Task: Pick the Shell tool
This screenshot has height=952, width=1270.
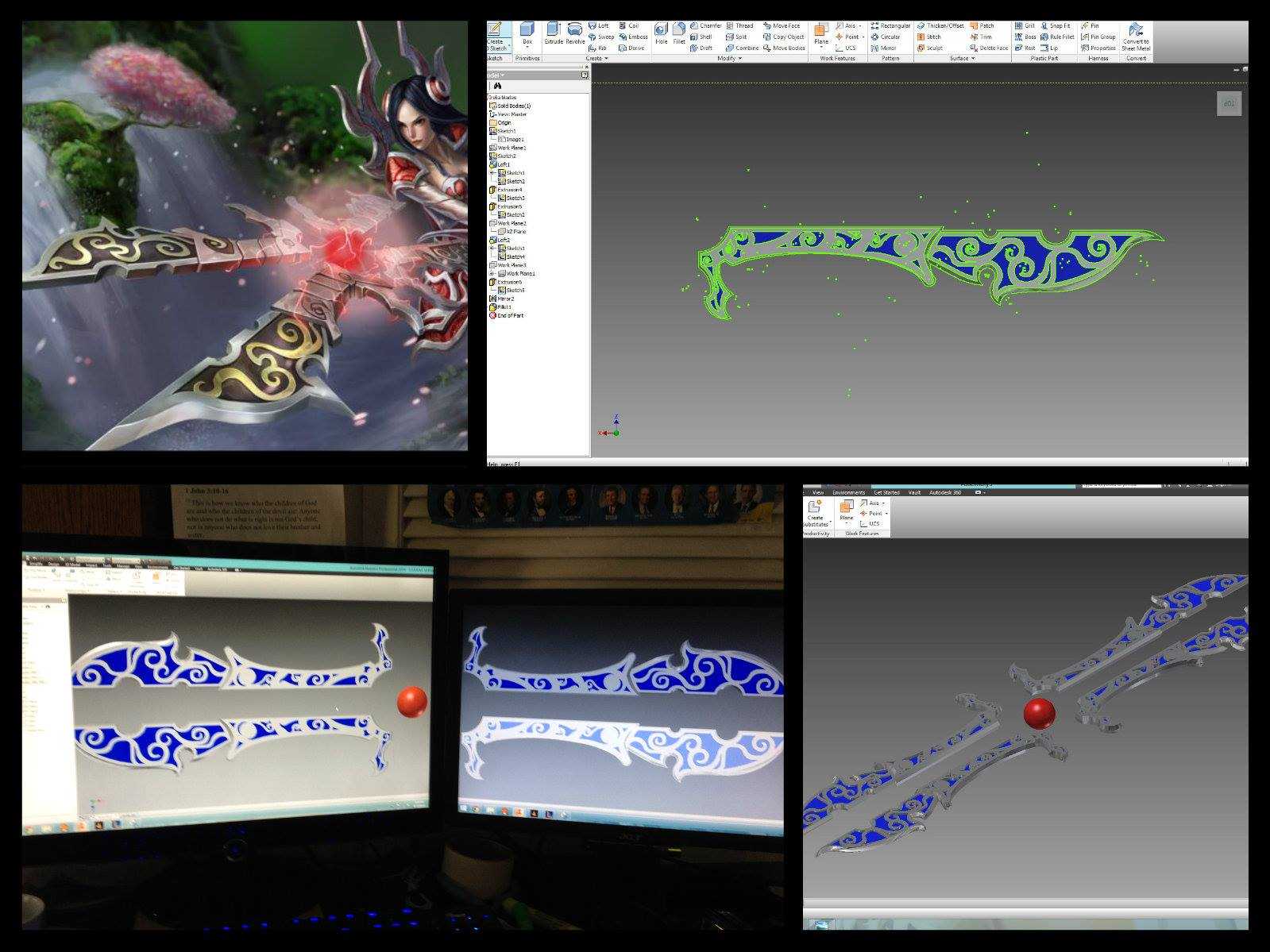Action: 701,37
